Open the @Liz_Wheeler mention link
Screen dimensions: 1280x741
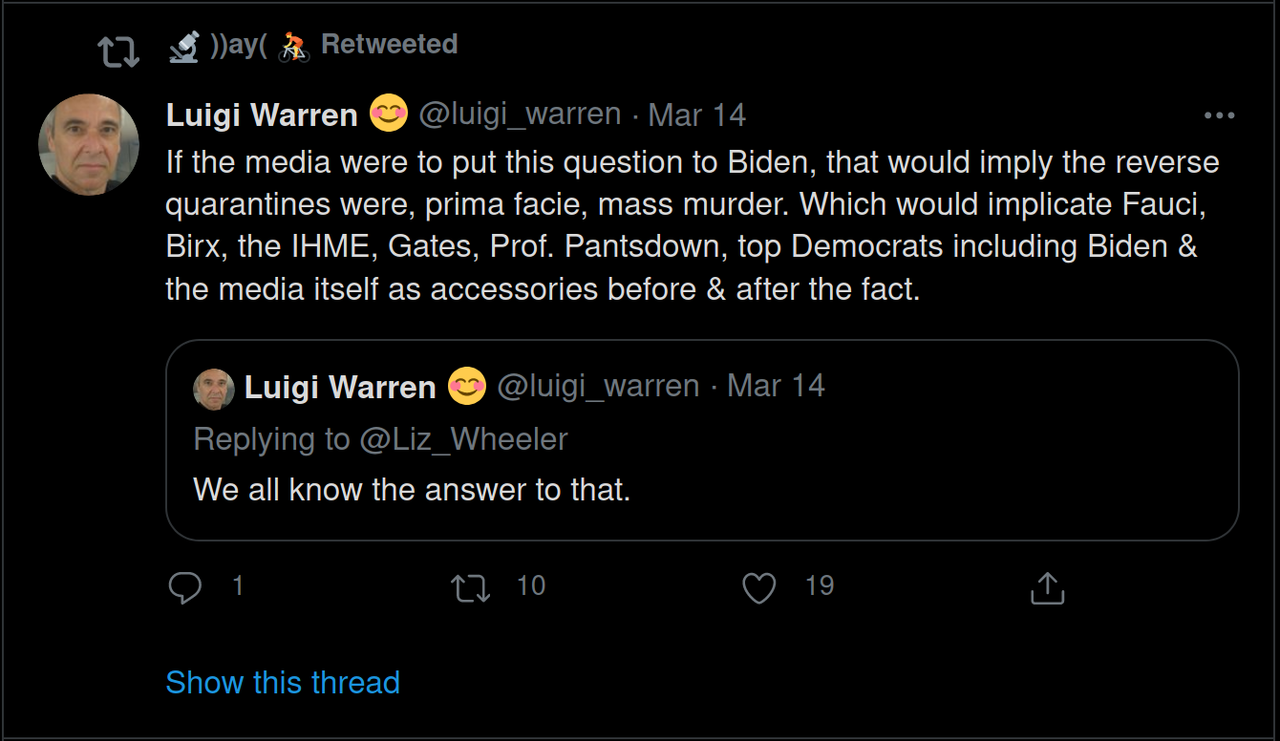point(463,439)
